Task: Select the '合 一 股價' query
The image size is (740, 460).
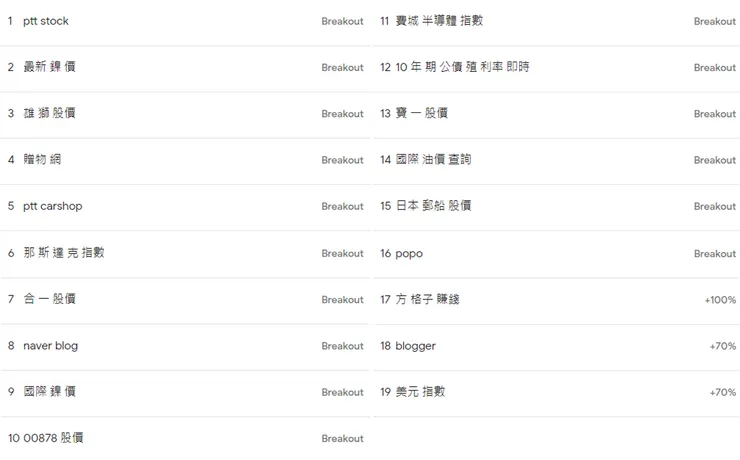Action: point(49,299)
